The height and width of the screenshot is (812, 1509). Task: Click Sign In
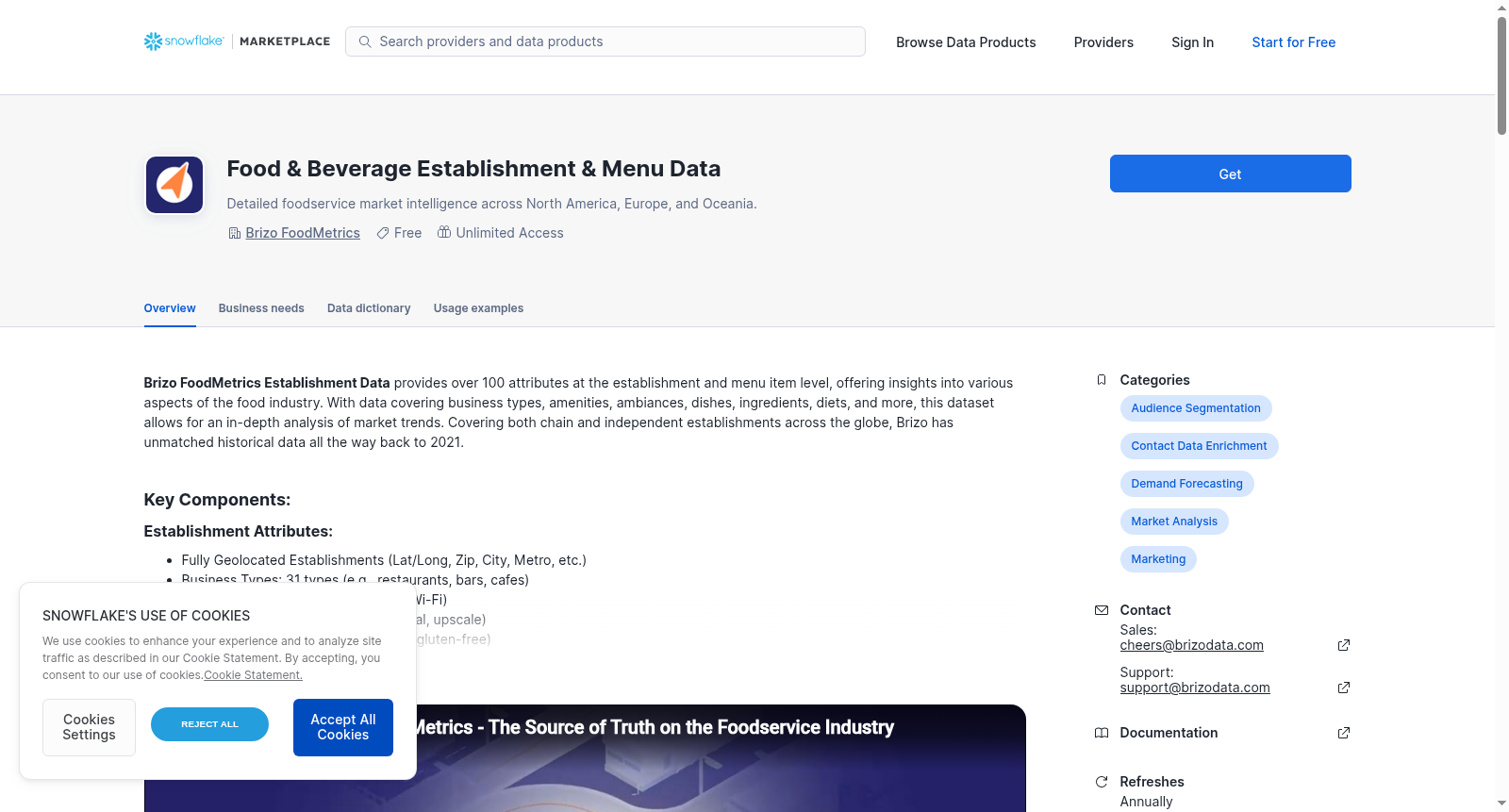[1192, 42]
